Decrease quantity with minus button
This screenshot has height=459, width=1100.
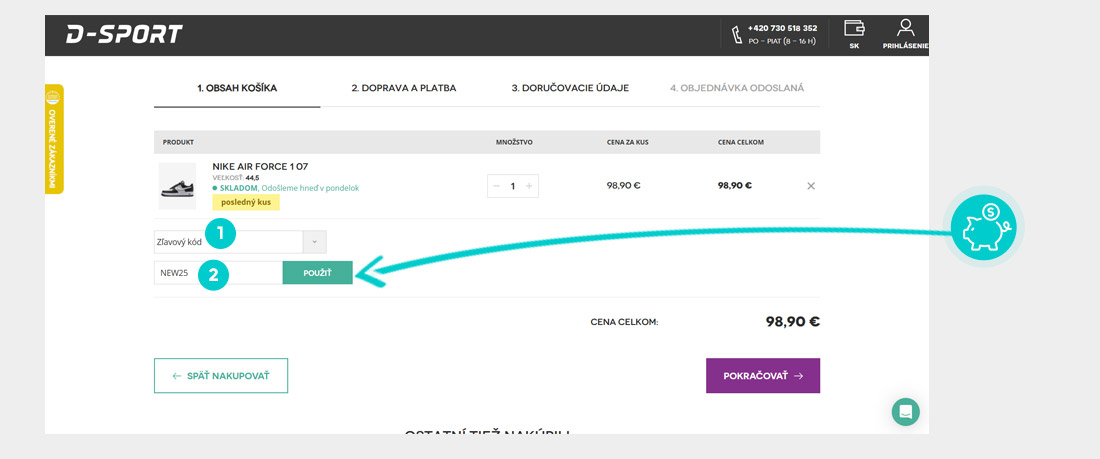[x=497, y=186]
